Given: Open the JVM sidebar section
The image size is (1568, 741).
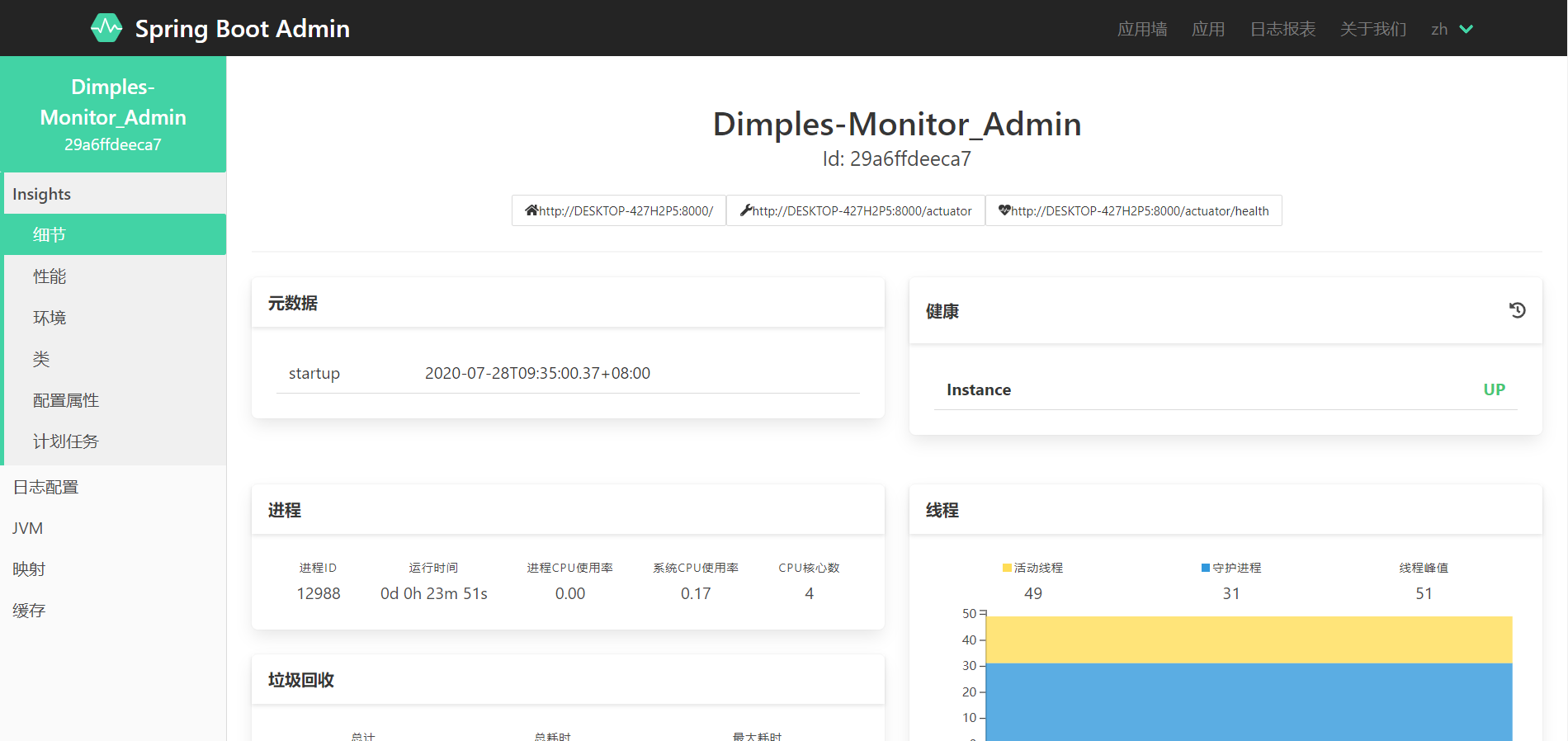Looking at the screenshot, I should pyautogui.click(x=113, y=528).
